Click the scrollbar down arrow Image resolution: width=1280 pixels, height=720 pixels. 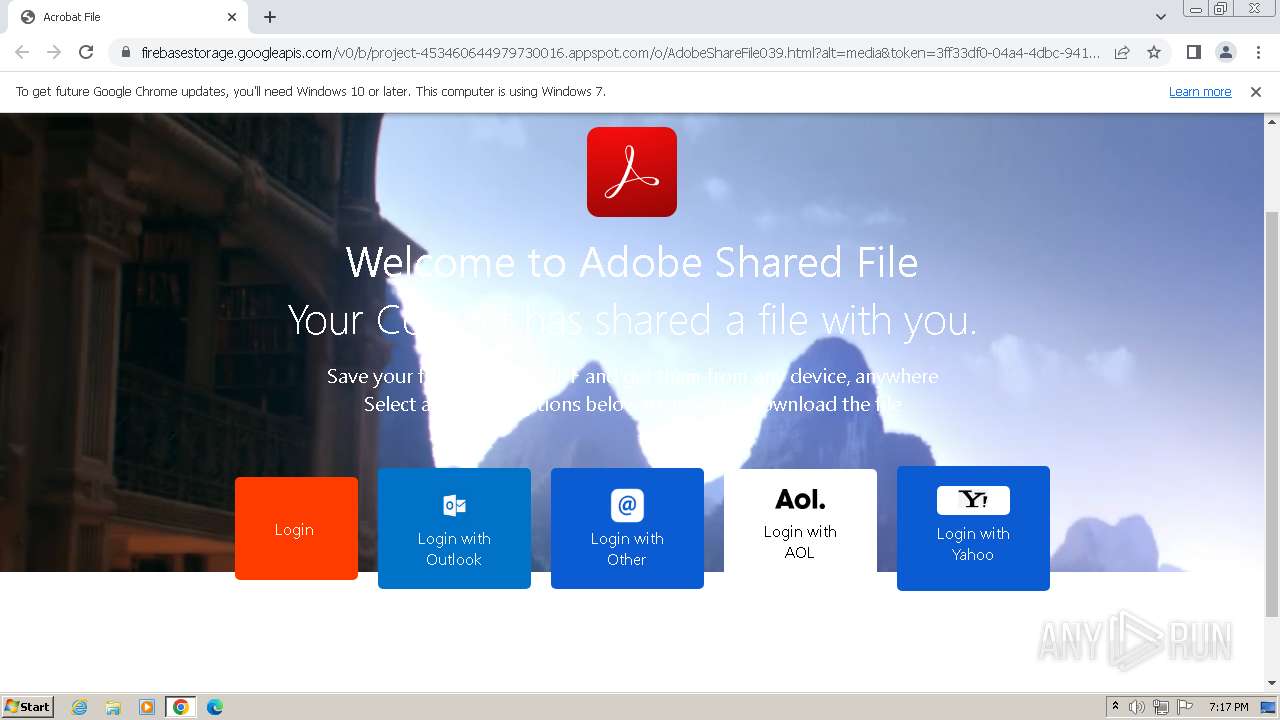(x=1272, y=683)
